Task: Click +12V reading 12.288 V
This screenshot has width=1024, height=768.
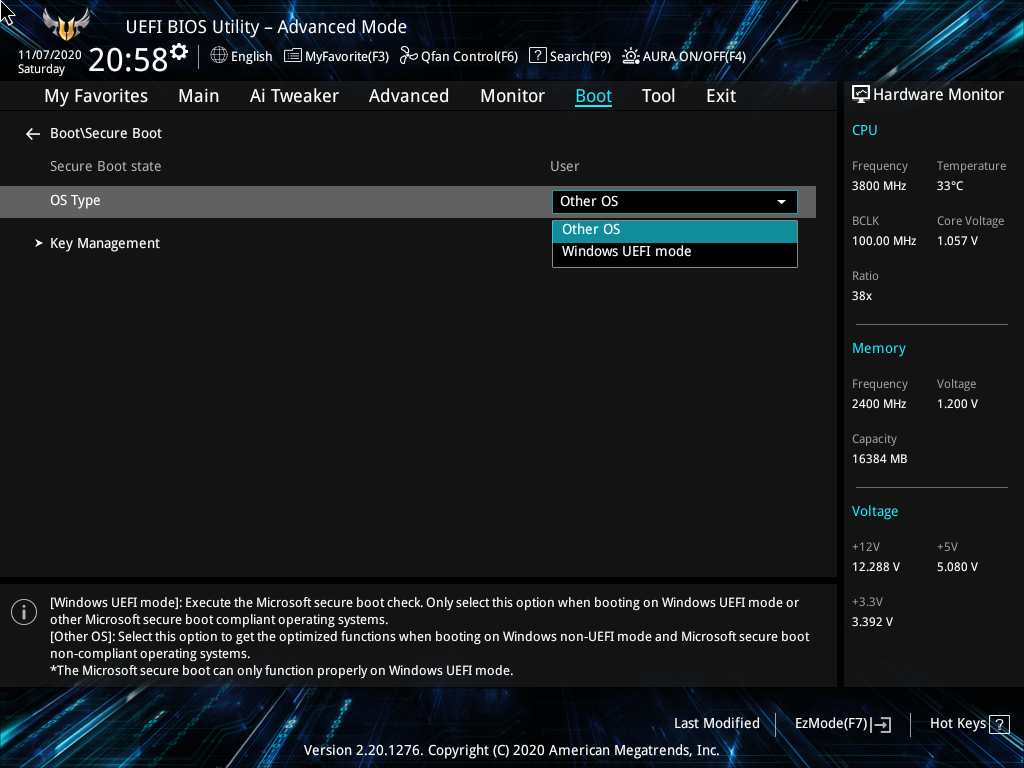Action: click(x=876, y=567)
